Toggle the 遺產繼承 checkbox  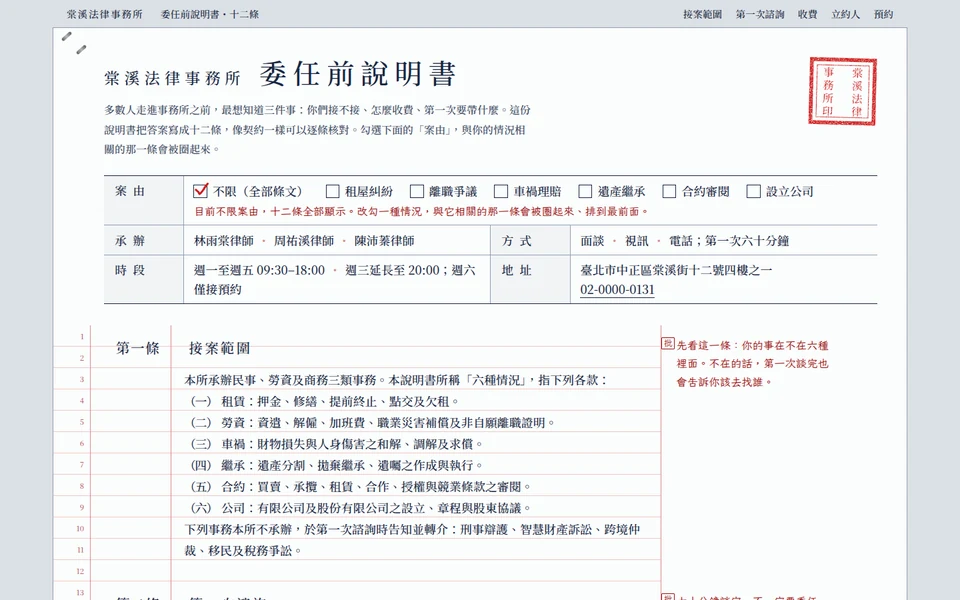(x=585, y=192)
